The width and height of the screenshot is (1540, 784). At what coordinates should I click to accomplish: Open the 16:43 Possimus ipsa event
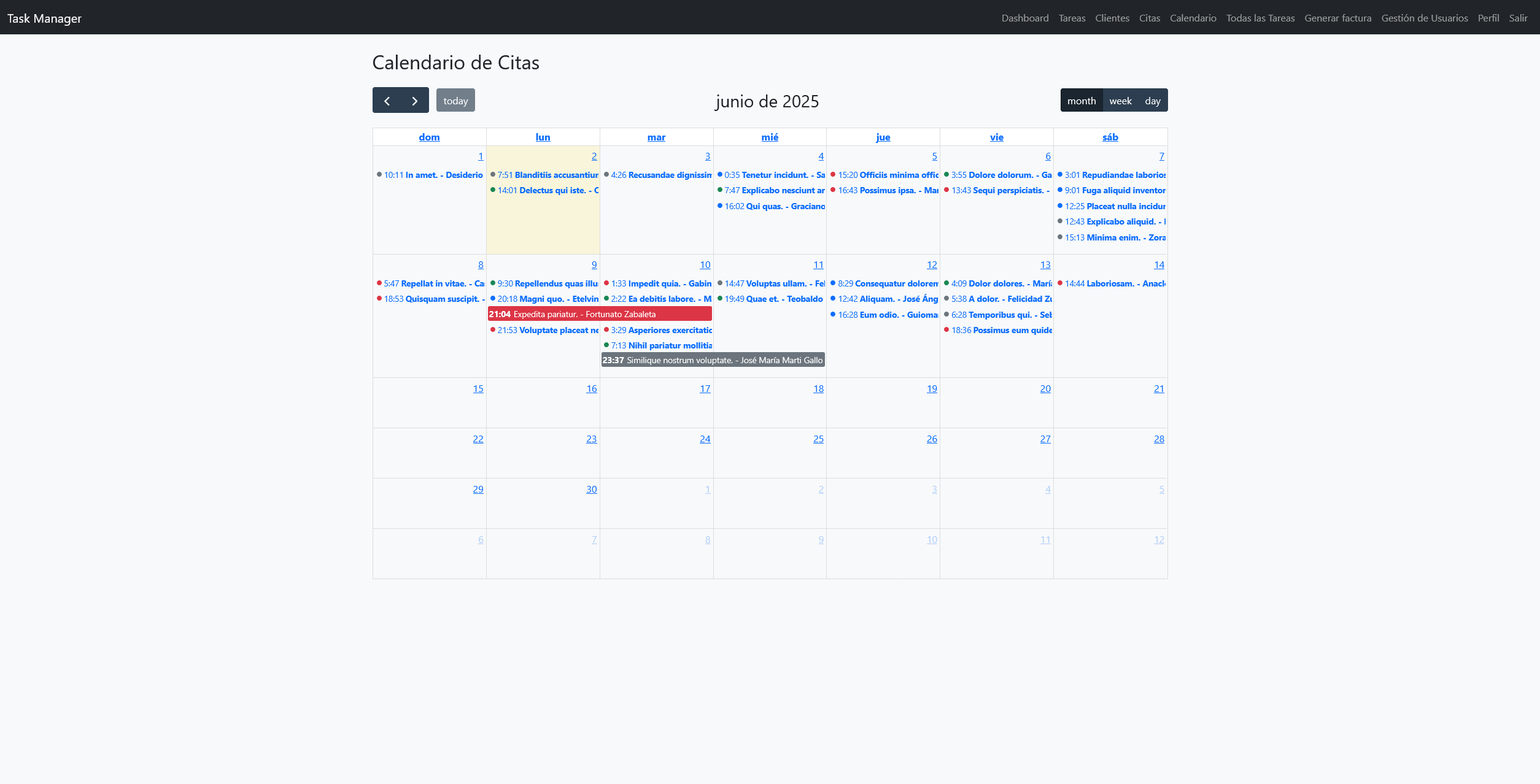pos(884,190)
